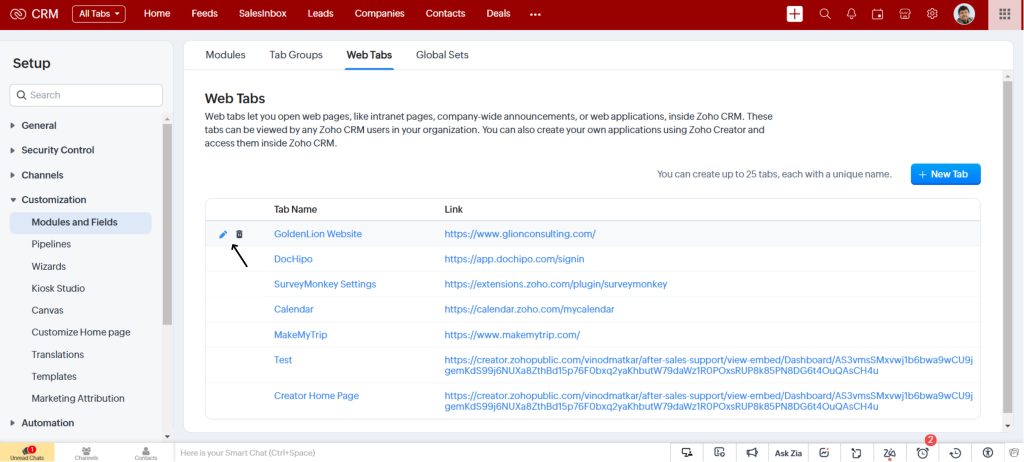Open the calendar.zoho.com URL link
The width and height of the screenshot is (1024, 462).
[529, 309]
